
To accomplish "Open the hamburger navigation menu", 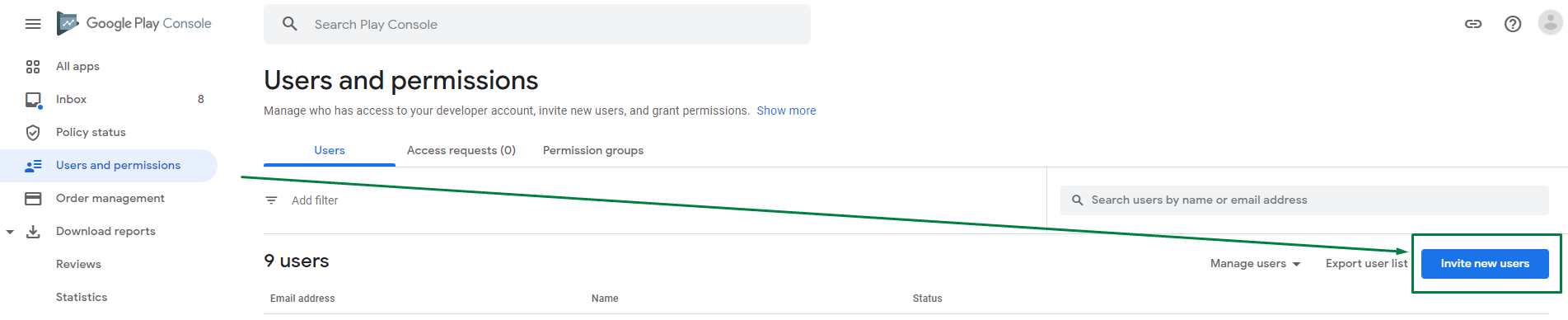I will pos(33,24).
